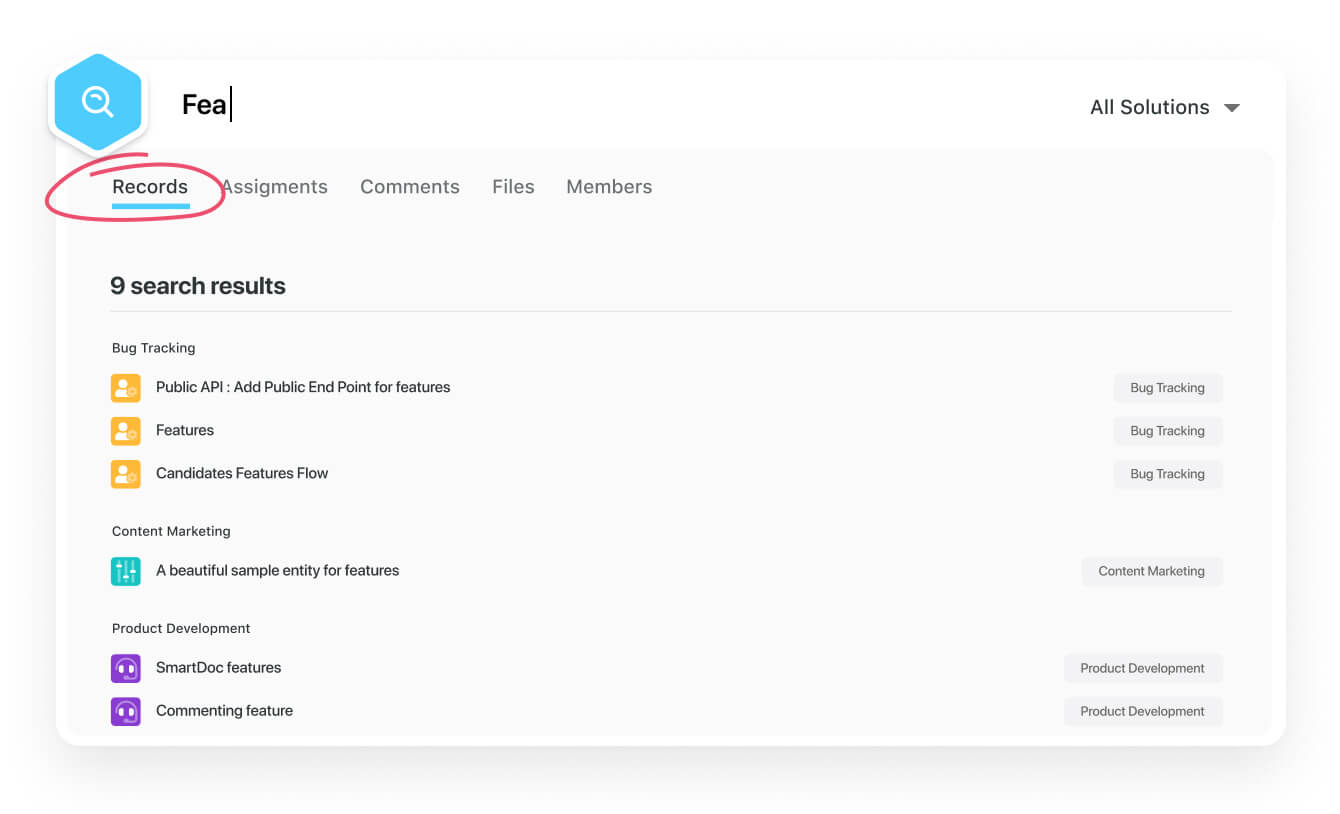The height and width of the screenshot is (814, 1340).
Task: Open 'Public API : Add Public End Point for features'
Action: [303, 387]
